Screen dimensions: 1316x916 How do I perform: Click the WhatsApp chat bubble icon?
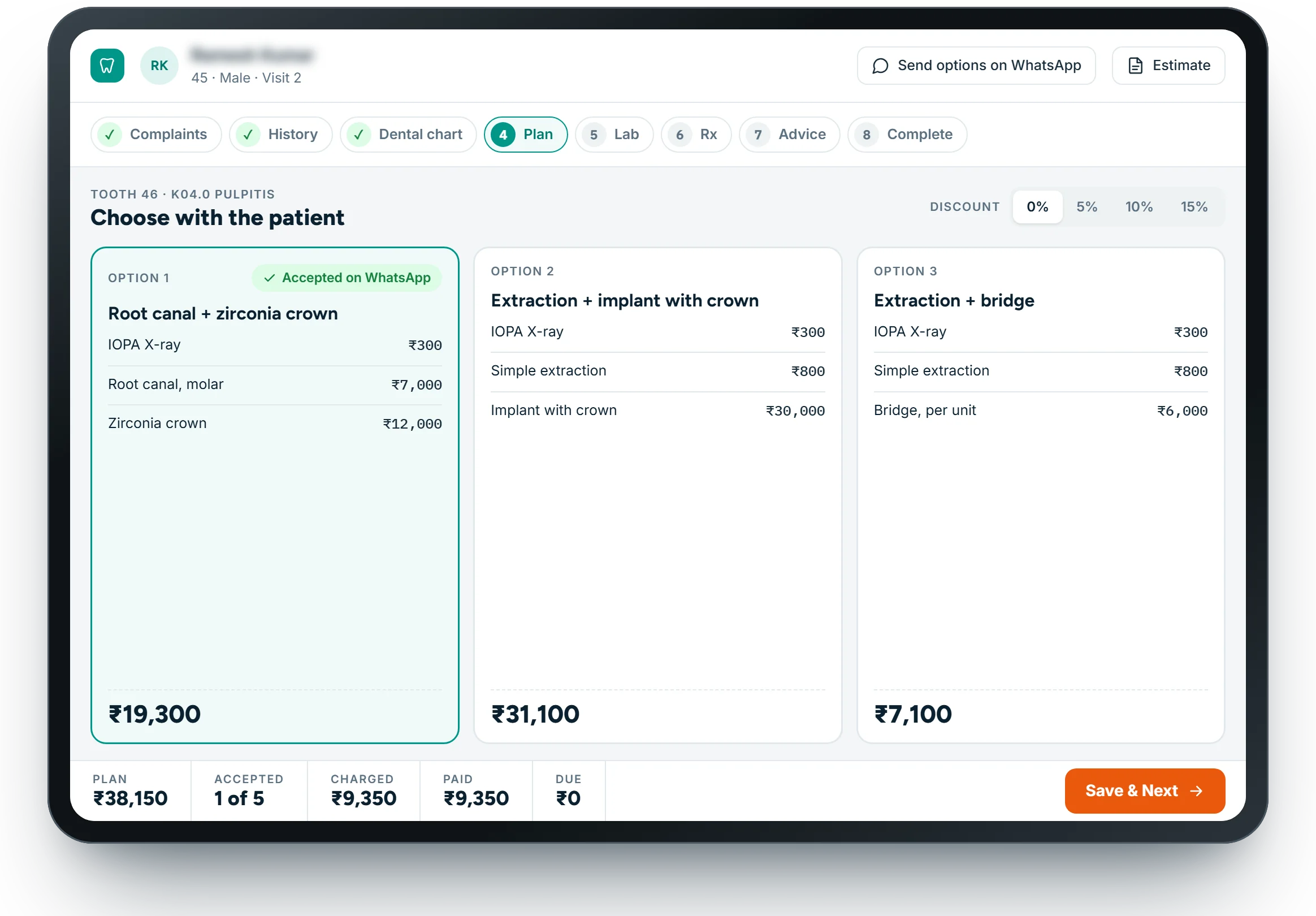(880, 66)
